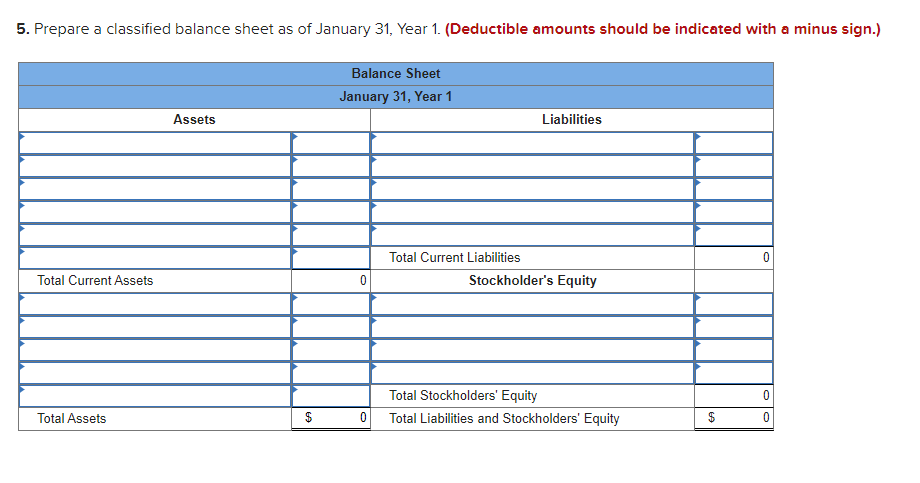920x483 pixels.
Task: Open second account dropdown below Total Current Assets
Action: (155, 327)
